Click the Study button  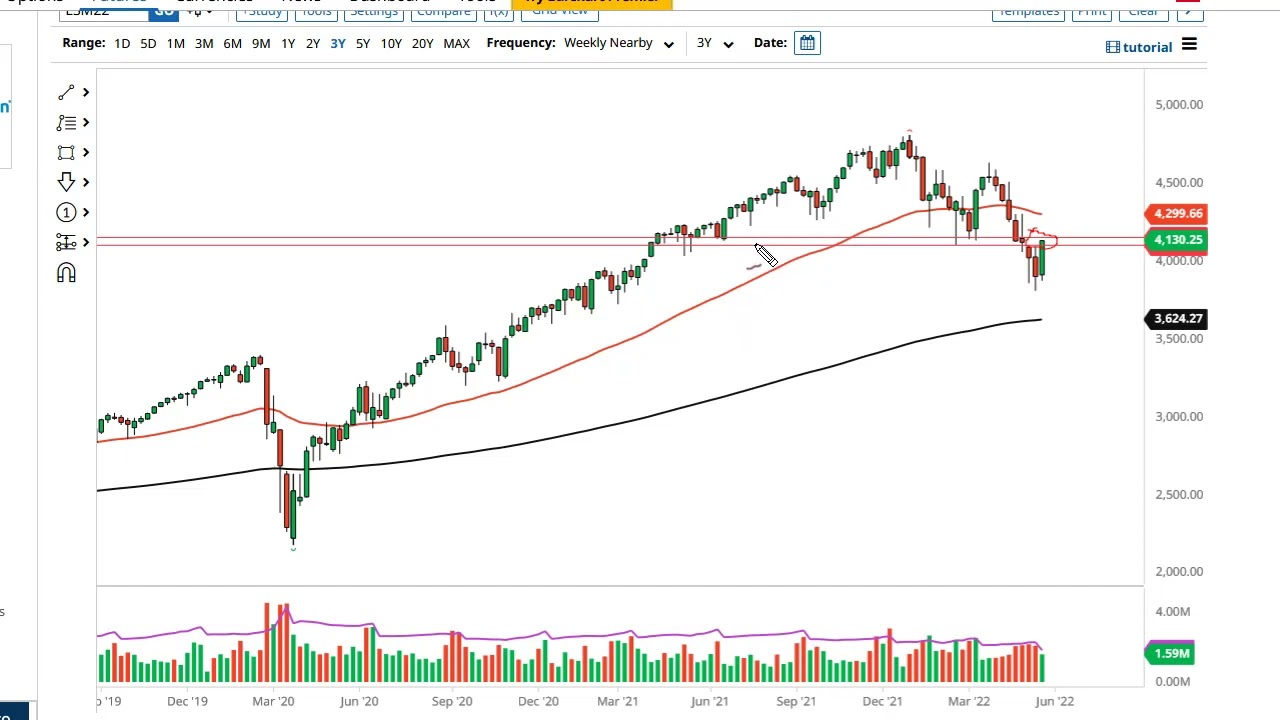tap(263, 10)
